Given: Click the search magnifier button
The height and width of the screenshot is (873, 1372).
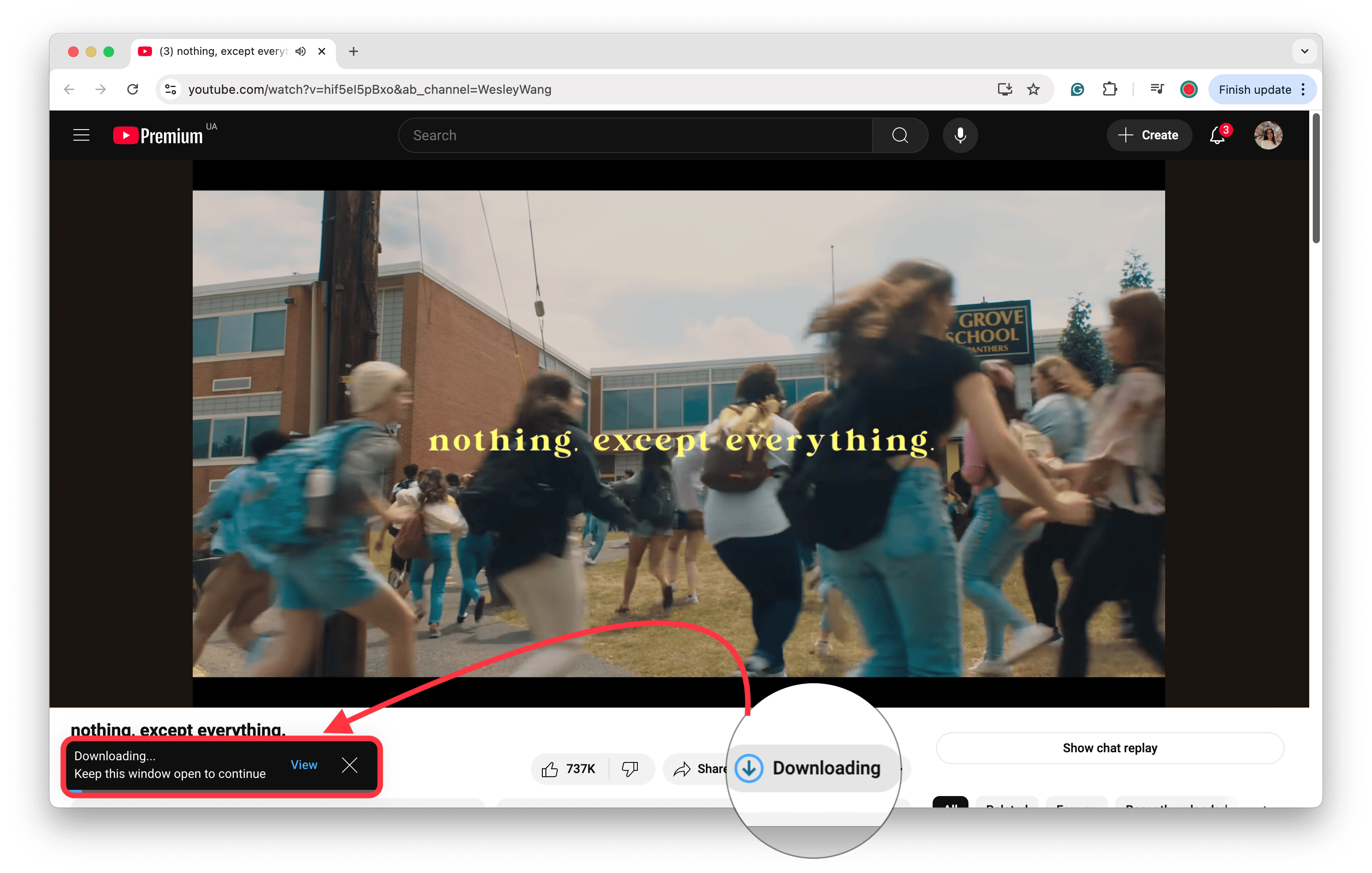Looking at the screenshot, I should click(x=899, y=135).
